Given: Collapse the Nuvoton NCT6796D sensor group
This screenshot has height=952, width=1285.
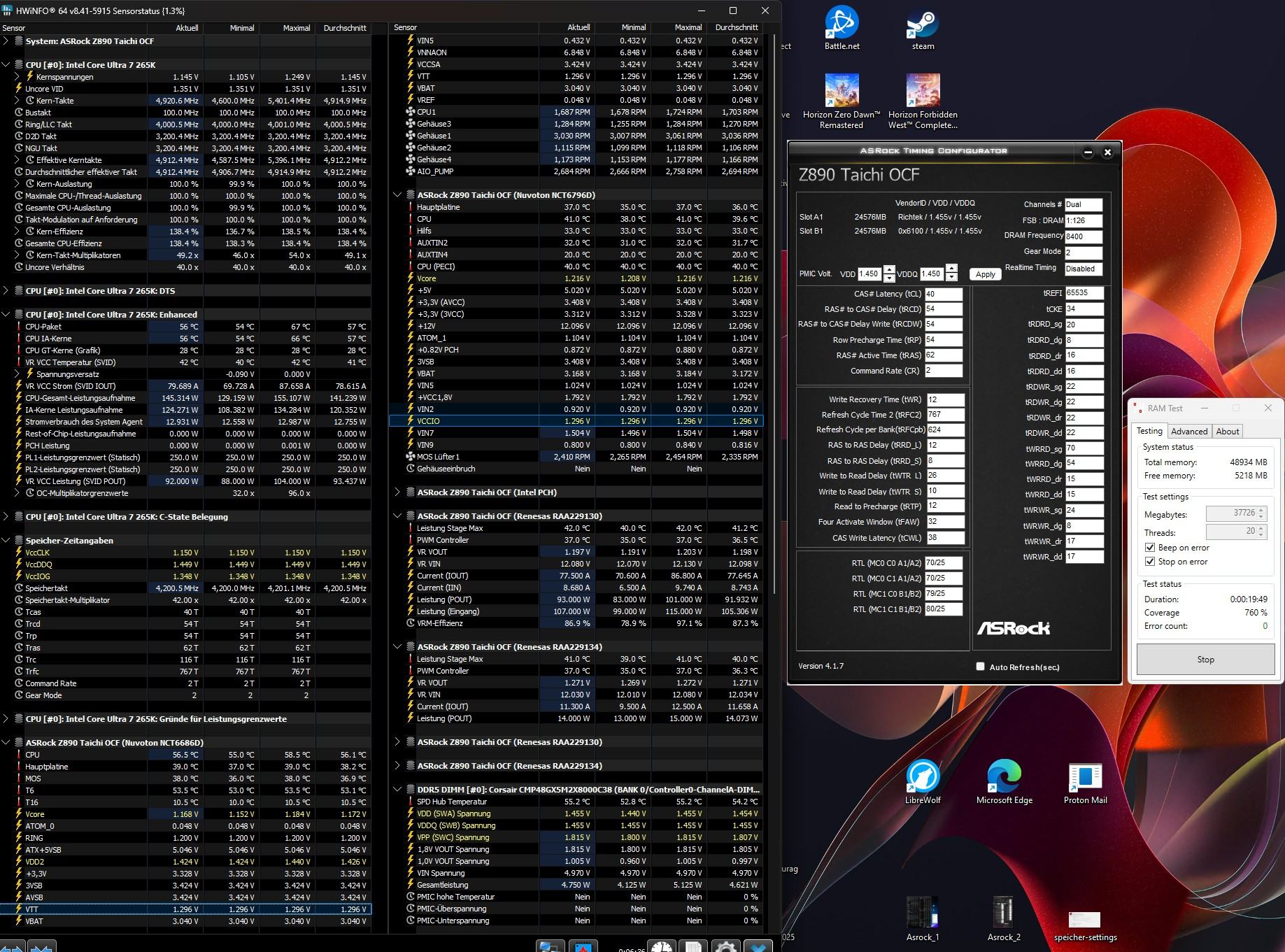Looking at the screenshot, I should tap(398, 195).
